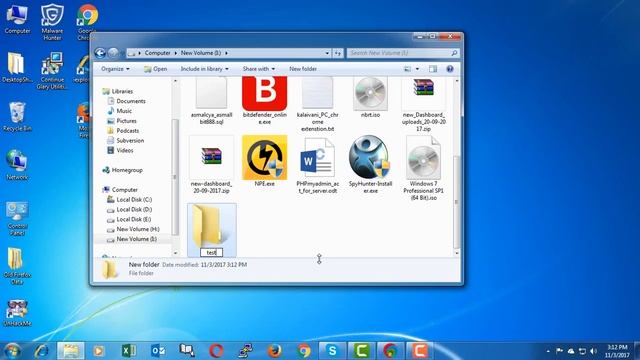Select Local Disk (C:) in navigation pane
The height and width of the screenshot is (360, 640).
pyautogui.click(x=134, y=200)
